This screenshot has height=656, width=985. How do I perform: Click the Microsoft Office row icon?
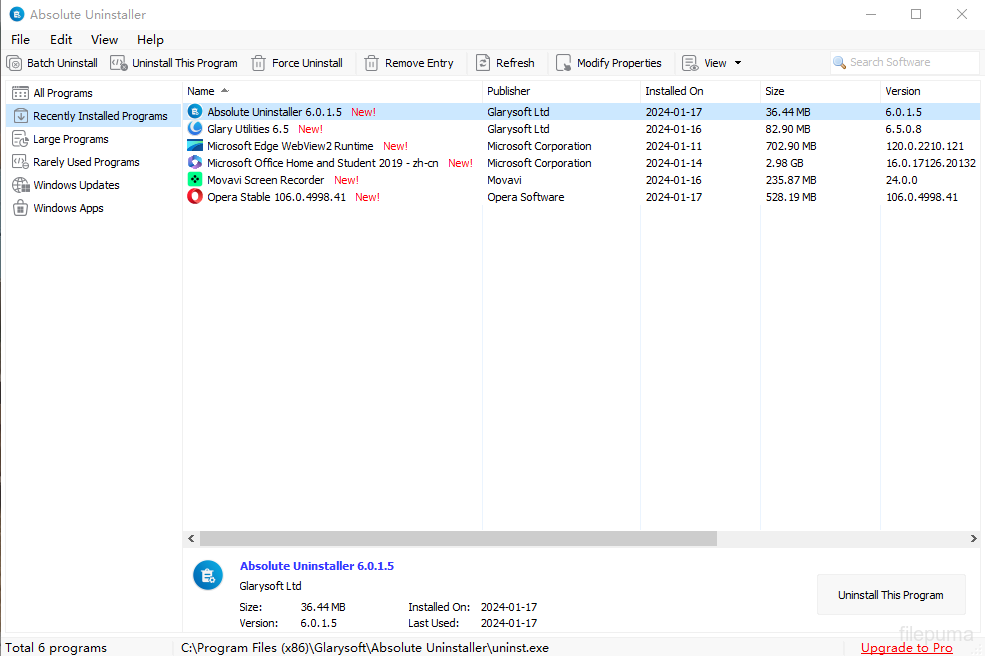pyautogui.click(x=195, y=163)
